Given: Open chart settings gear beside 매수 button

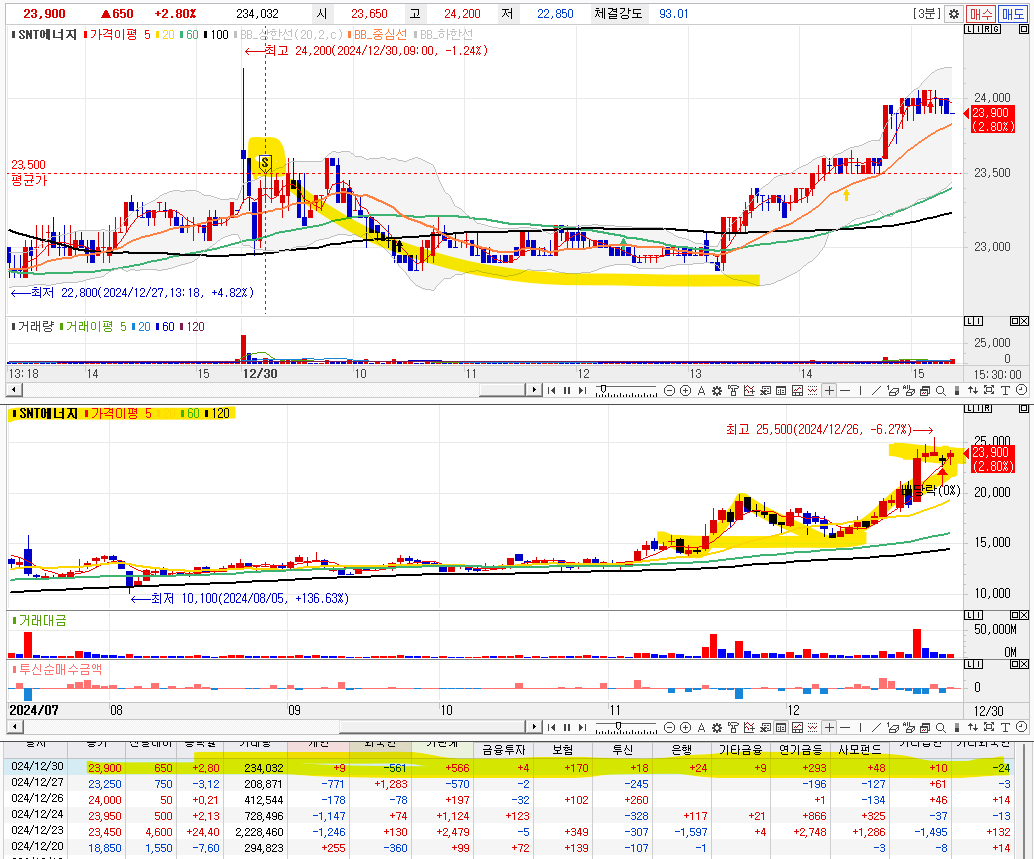Looking at the screenshot, I should coord(954,14).
